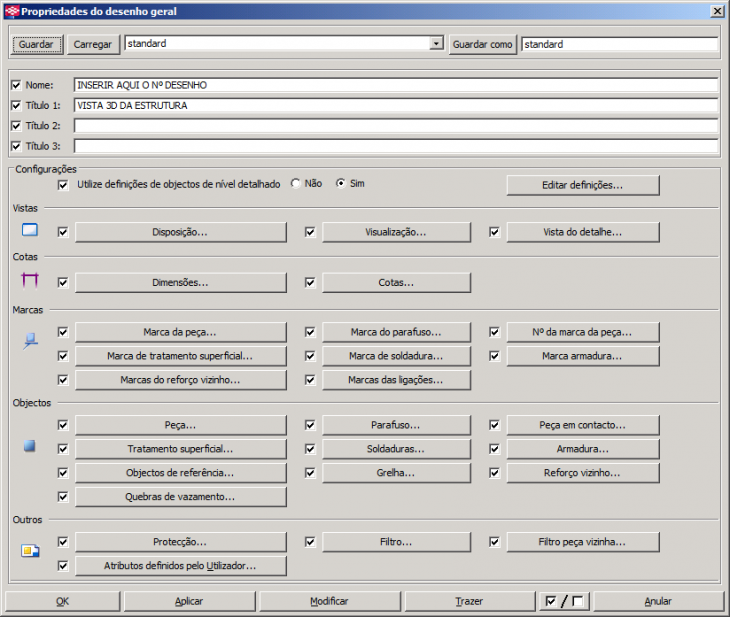The width and height of the screenshot is (730, 617).
Task: Click the Objectos blue cube icon
Action: [30, 446]
